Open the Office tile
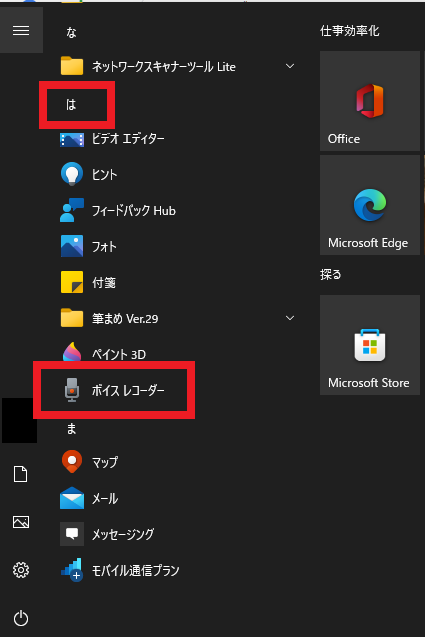 click(370, 101)
